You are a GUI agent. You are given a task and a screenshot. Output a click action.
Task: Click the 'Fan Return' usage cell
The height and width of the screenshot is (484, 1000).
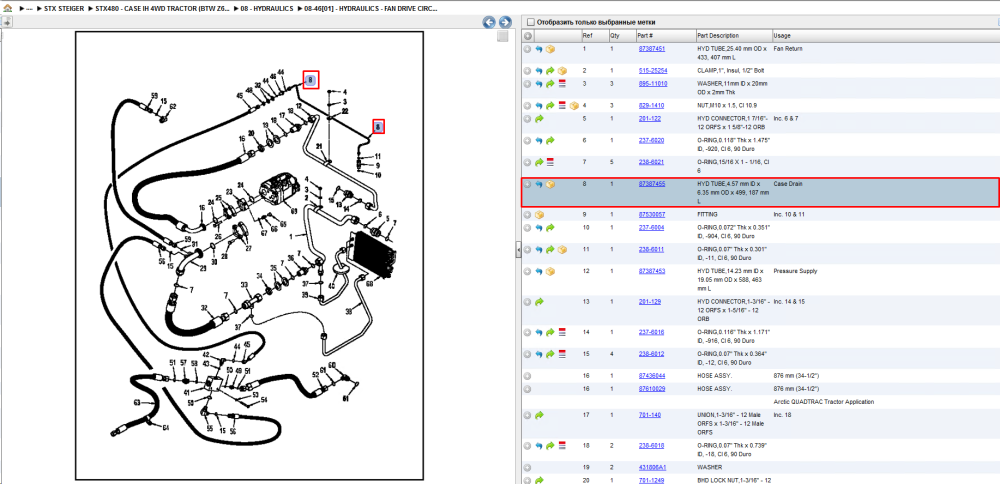coord(788,49)
